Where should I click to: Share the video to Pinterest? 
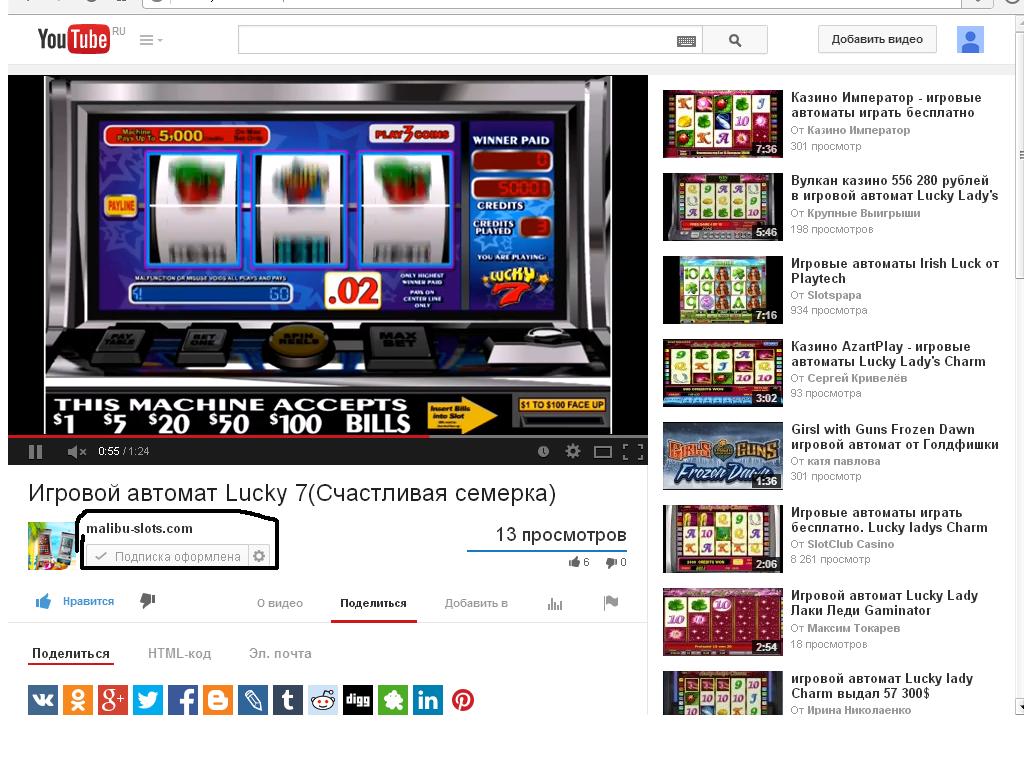pyautogui.click(x=463, y=700)
